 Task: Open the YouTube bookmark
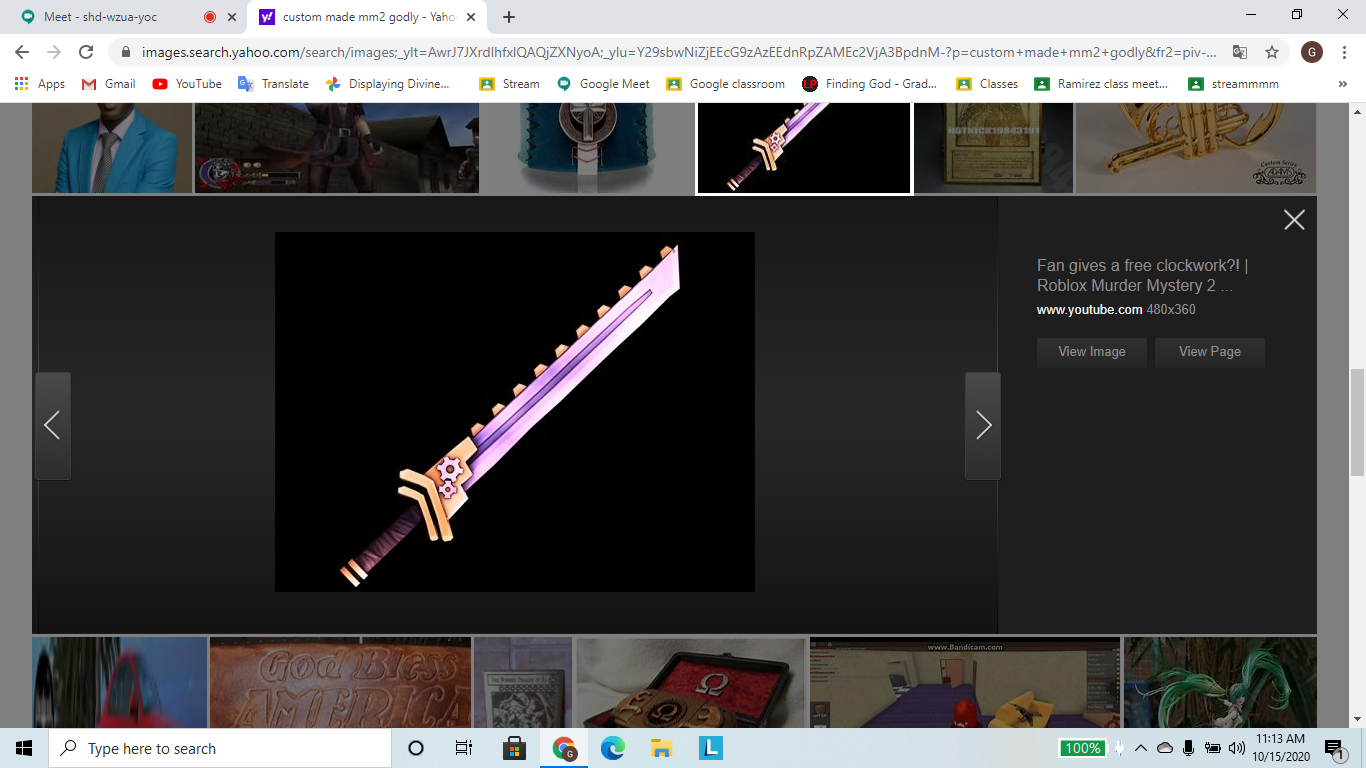(187, 84)
